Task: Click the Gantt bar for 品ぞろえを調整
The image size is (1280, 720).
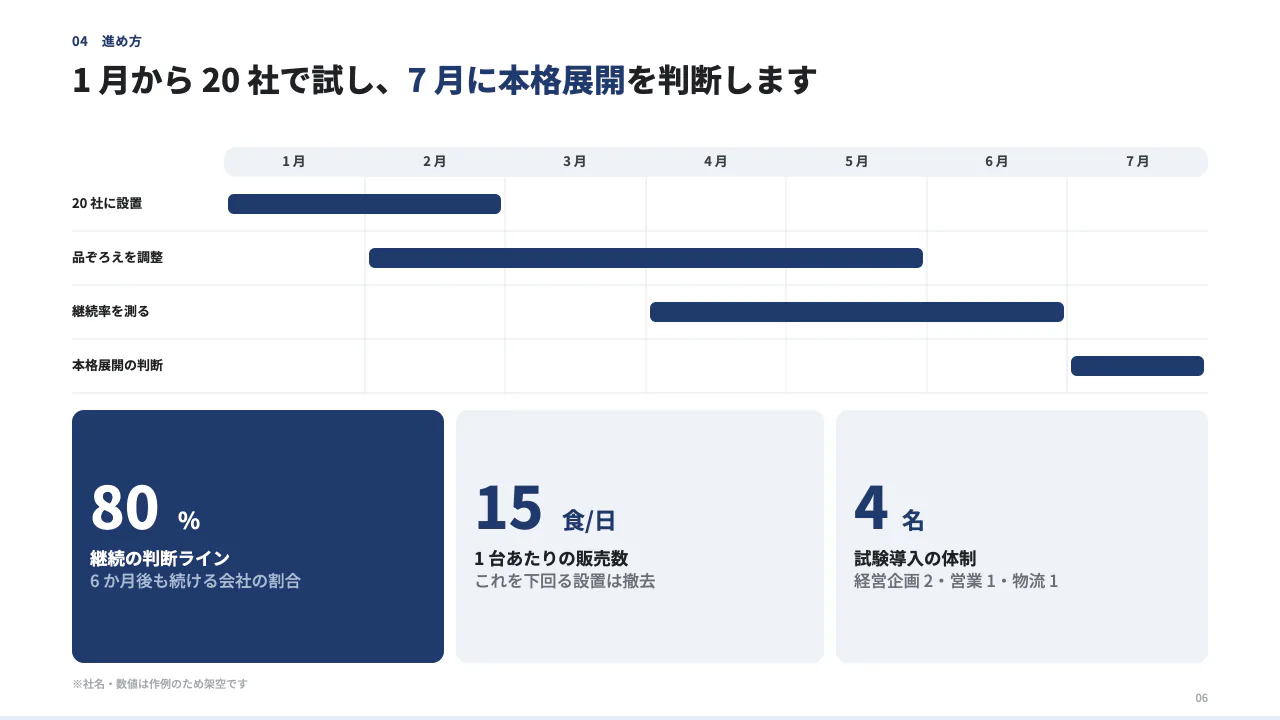Action: click(646, 258)
